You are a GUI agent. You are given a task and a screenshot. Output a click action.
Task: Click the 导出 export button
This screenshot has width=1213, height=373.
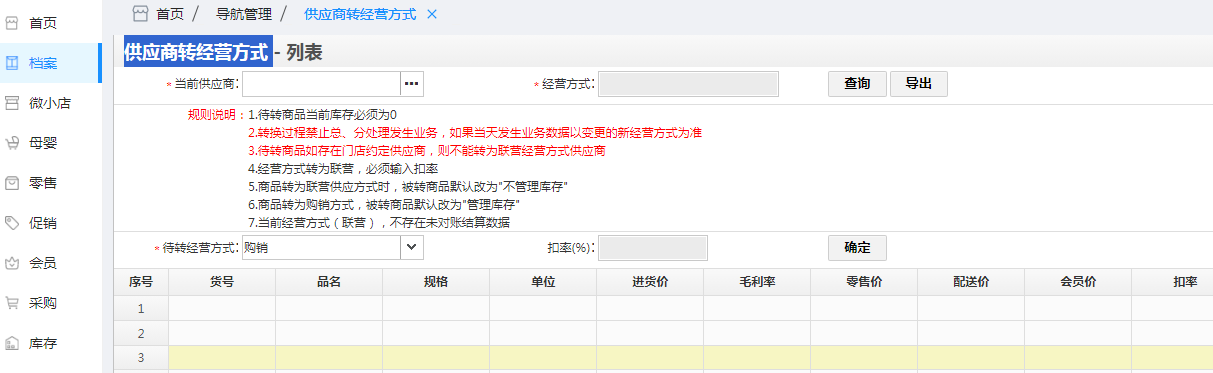[x=919, y=84]
